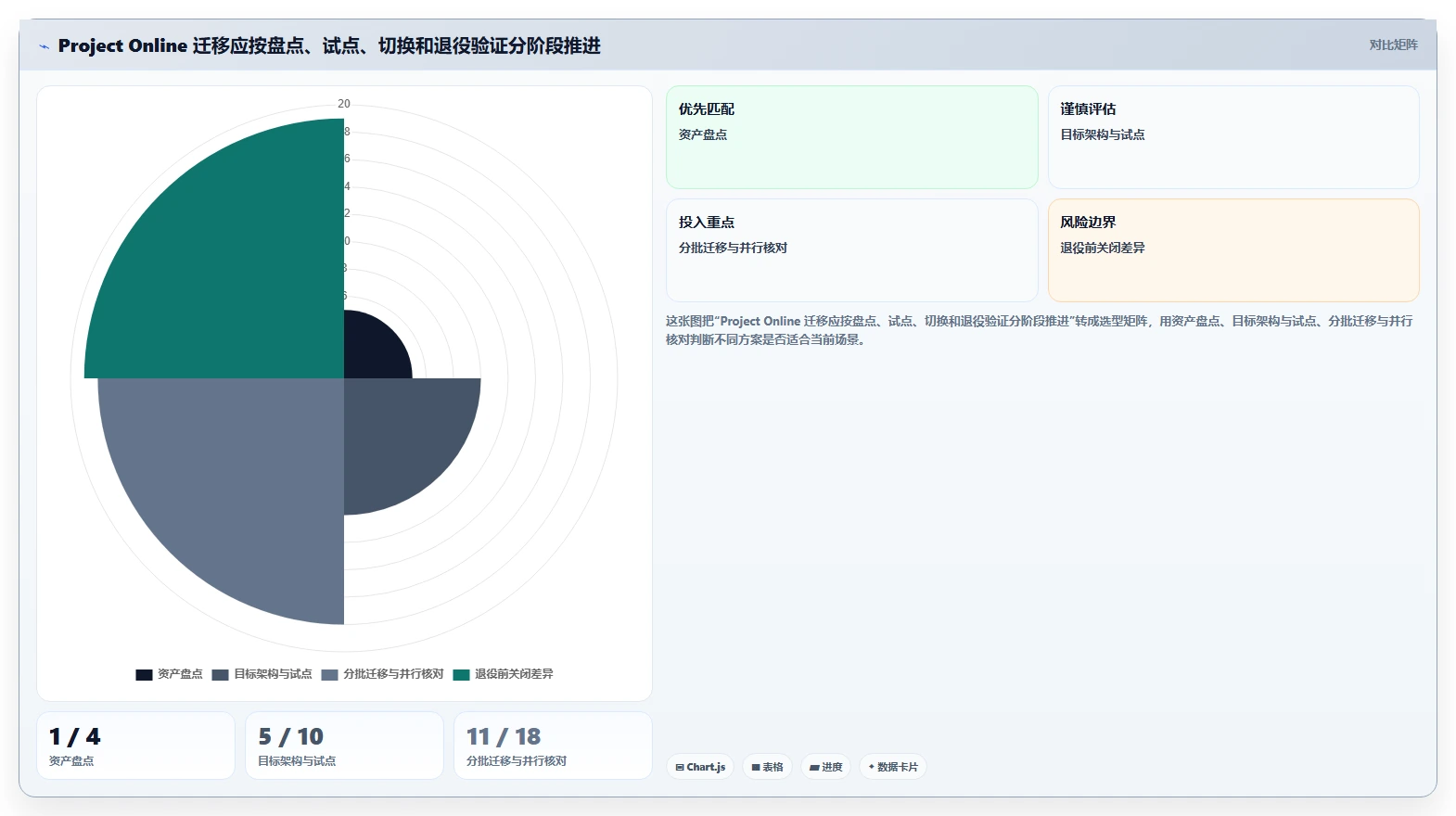
Task: Click the Chart.js chip
Action: point(700,767)
